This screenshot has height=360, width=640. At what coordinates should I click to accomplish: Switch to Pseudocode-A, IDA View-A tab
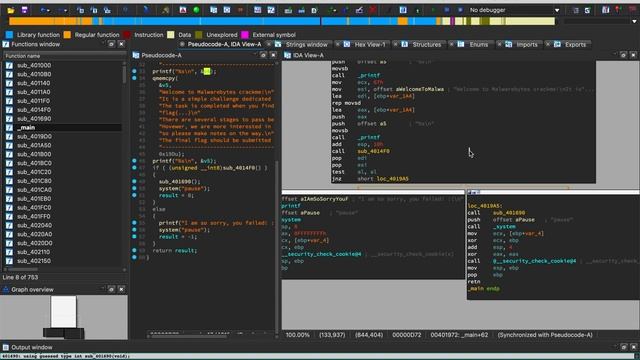click(224, 44)
